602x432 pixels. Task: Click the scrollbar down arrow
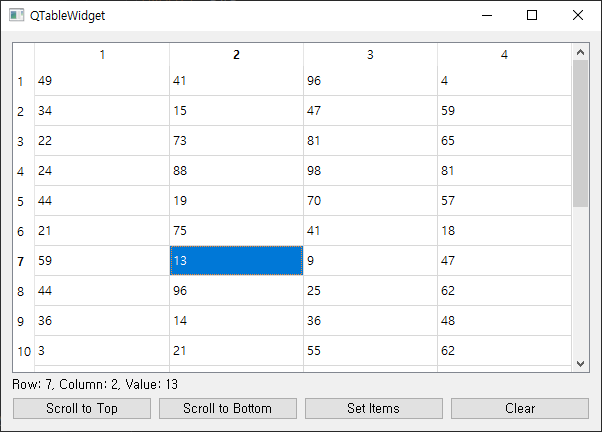[580, 363]
